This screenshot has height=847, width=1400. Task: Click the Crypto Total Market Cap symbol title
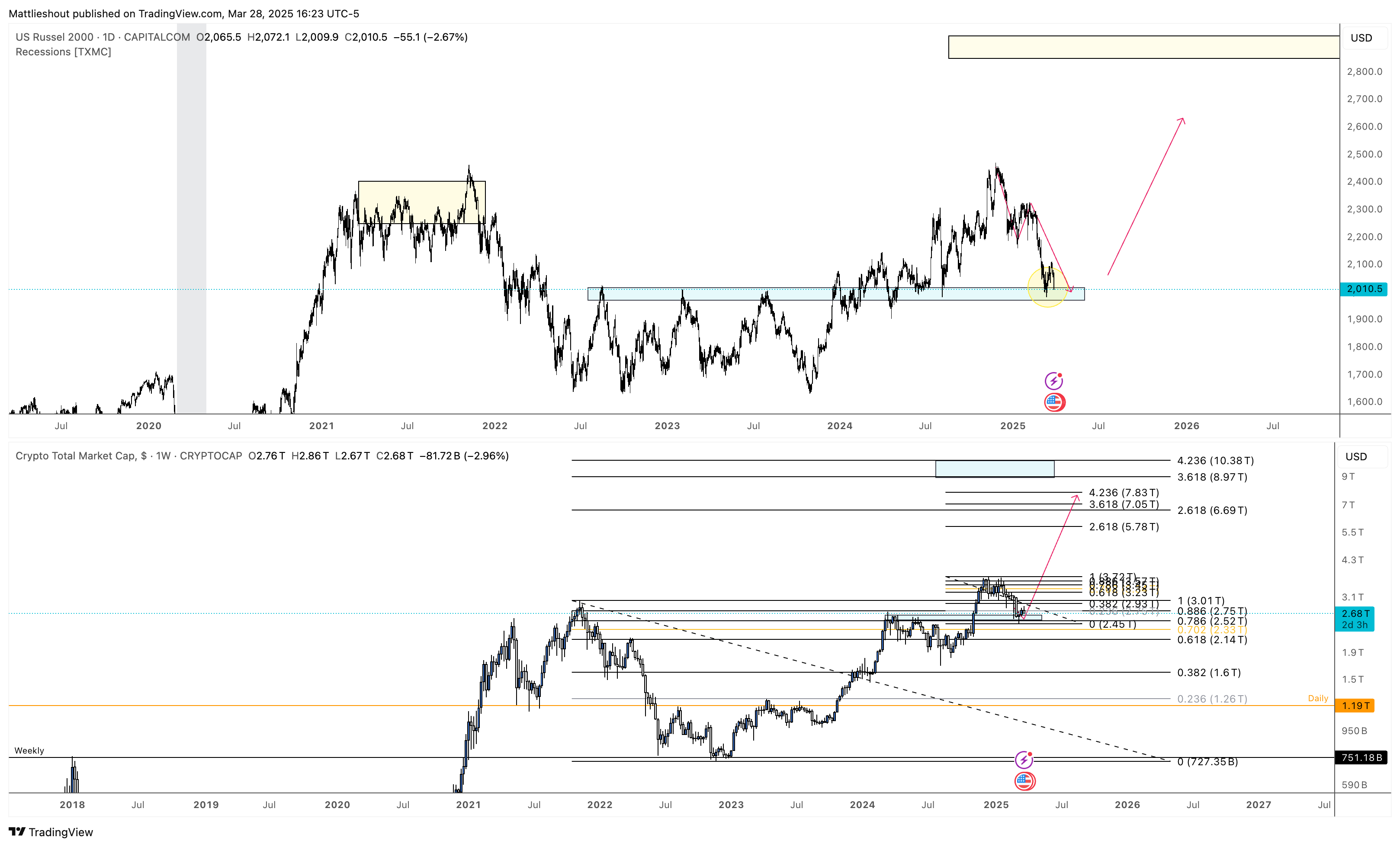click(75, 456)
